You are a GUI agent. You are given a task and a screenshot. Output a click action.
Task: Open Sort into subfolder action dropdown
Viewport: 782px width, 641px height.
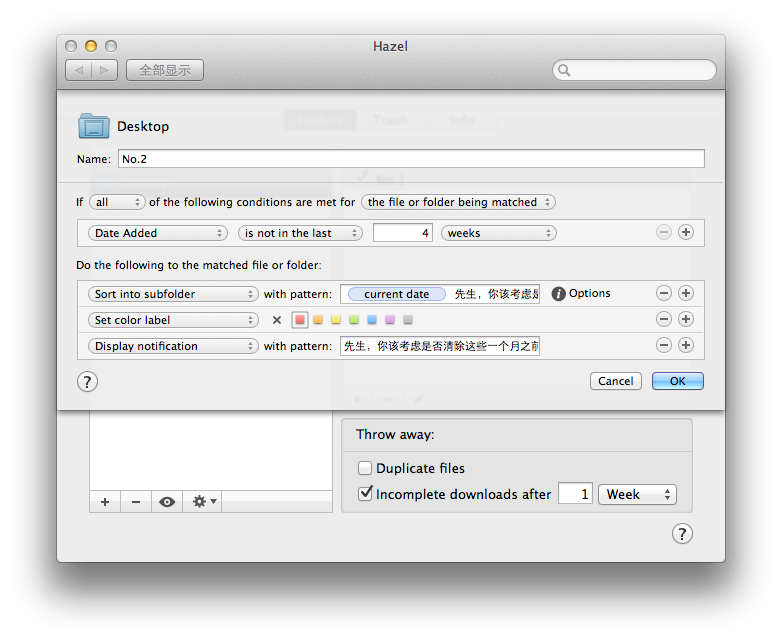(173, 294)
